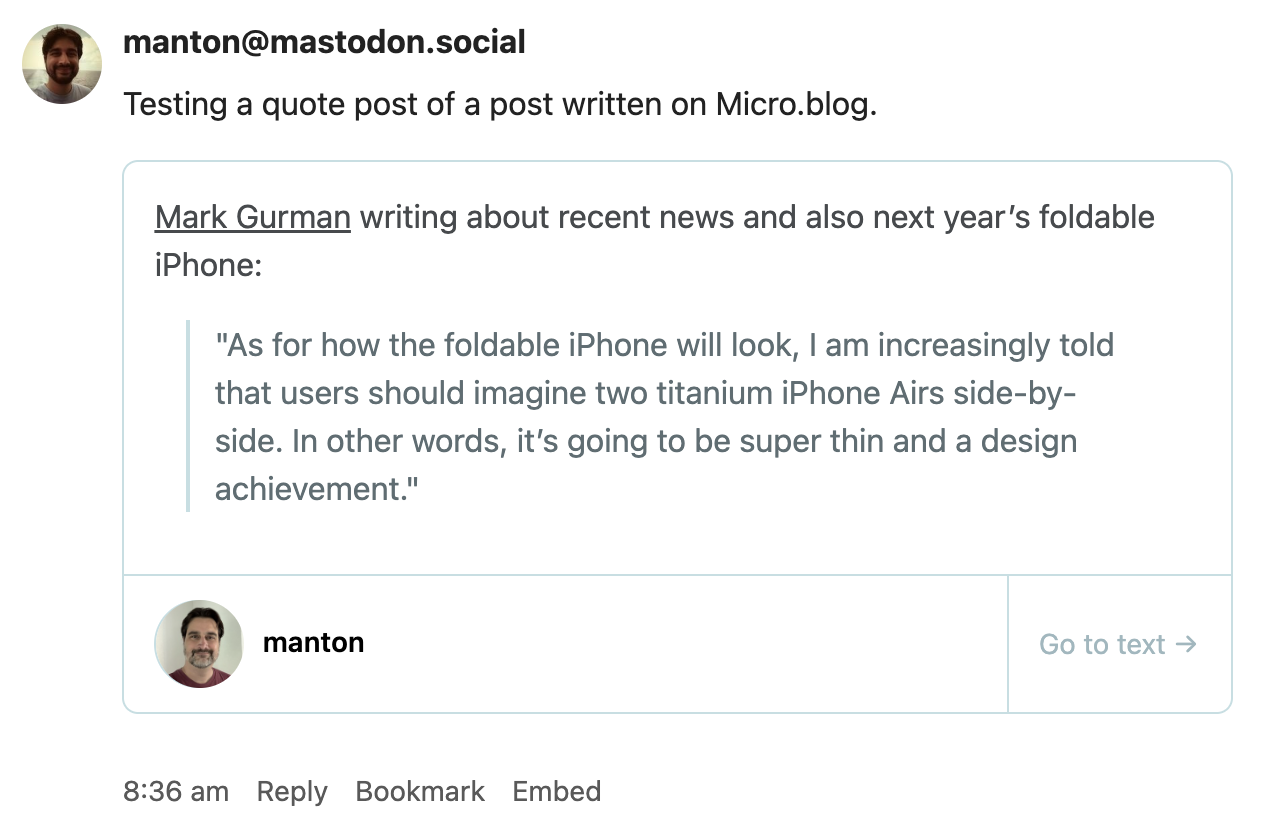
Task: Click the "iPhone:" word ending the intro paragraph
Action: click(x=208, y=265)
